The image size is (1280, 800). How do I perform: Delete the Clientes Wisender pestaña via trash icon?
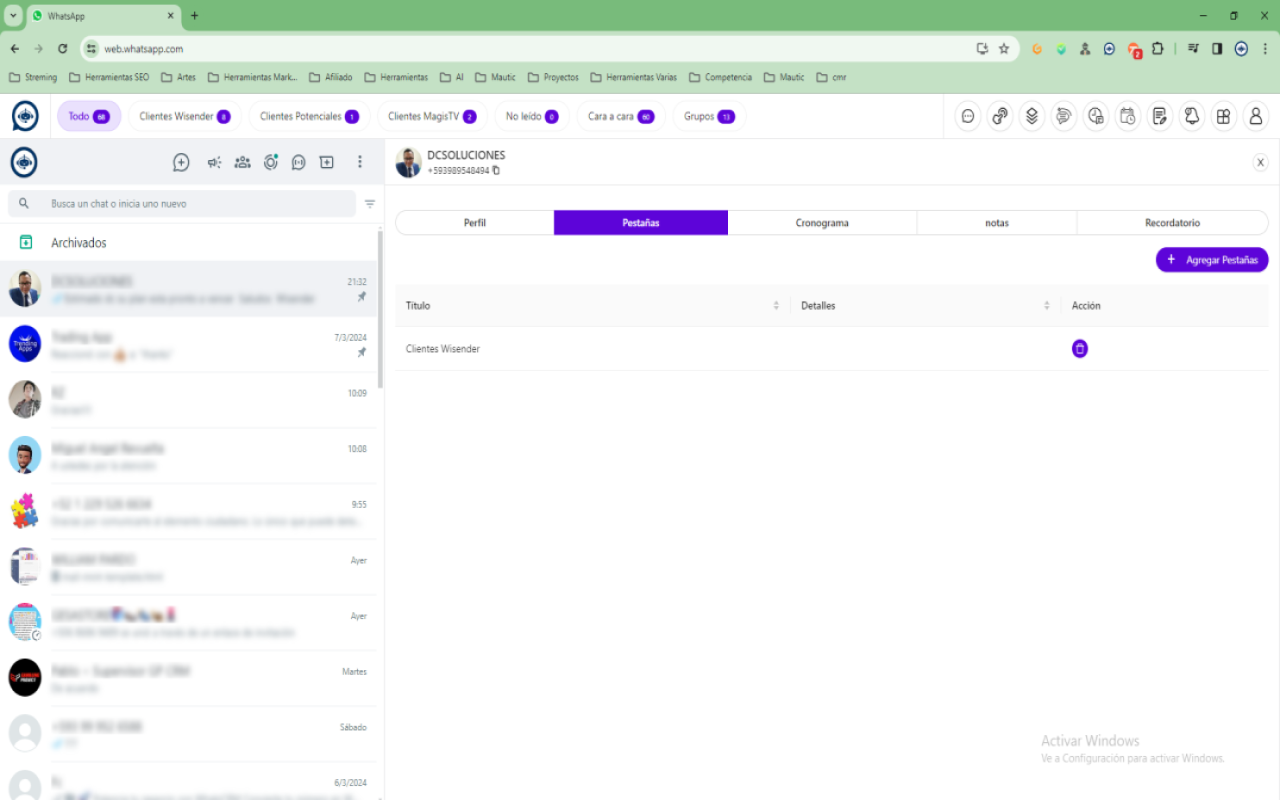[1079, 348]
